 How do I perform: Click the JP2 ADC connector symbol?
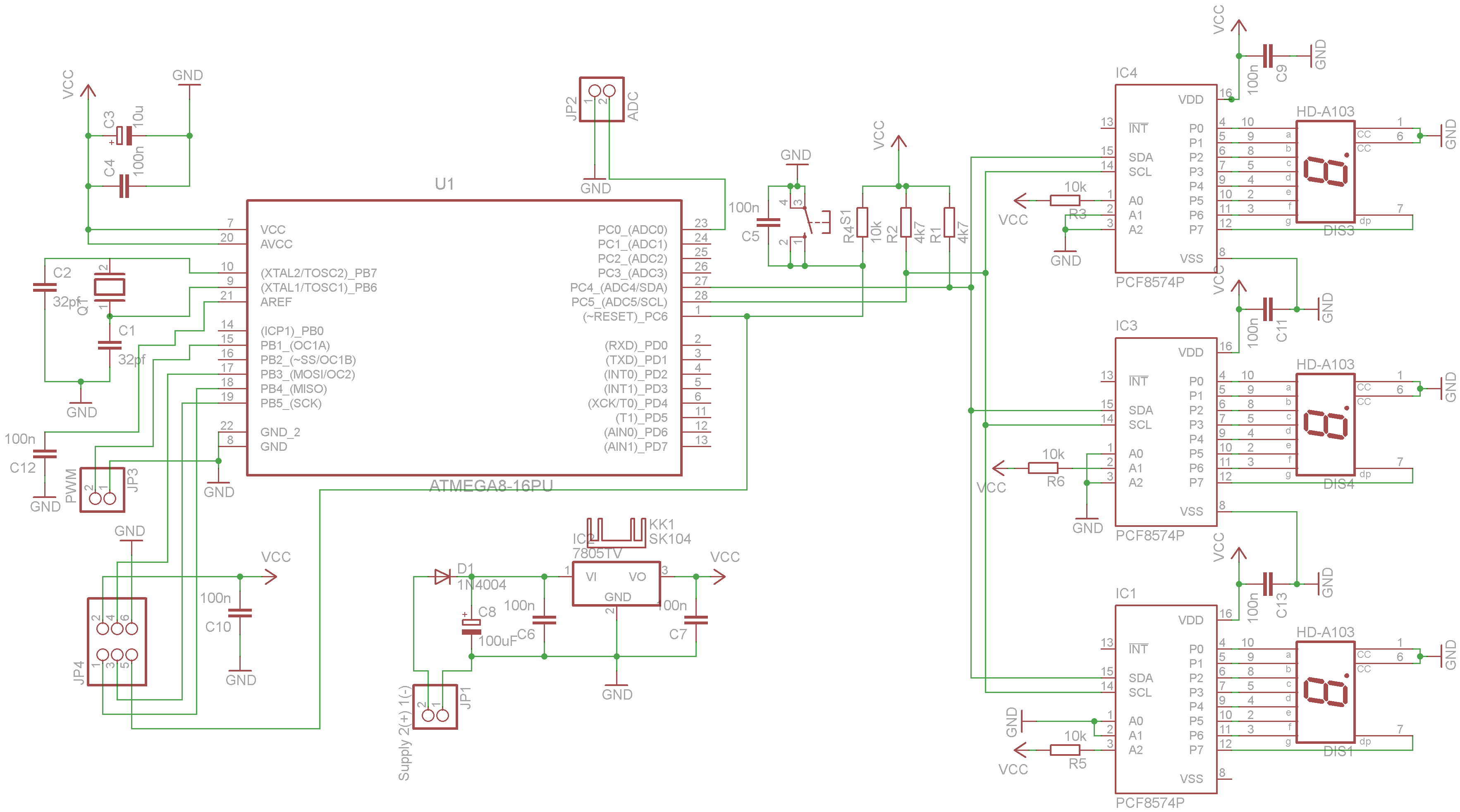(x=601, y=100)
